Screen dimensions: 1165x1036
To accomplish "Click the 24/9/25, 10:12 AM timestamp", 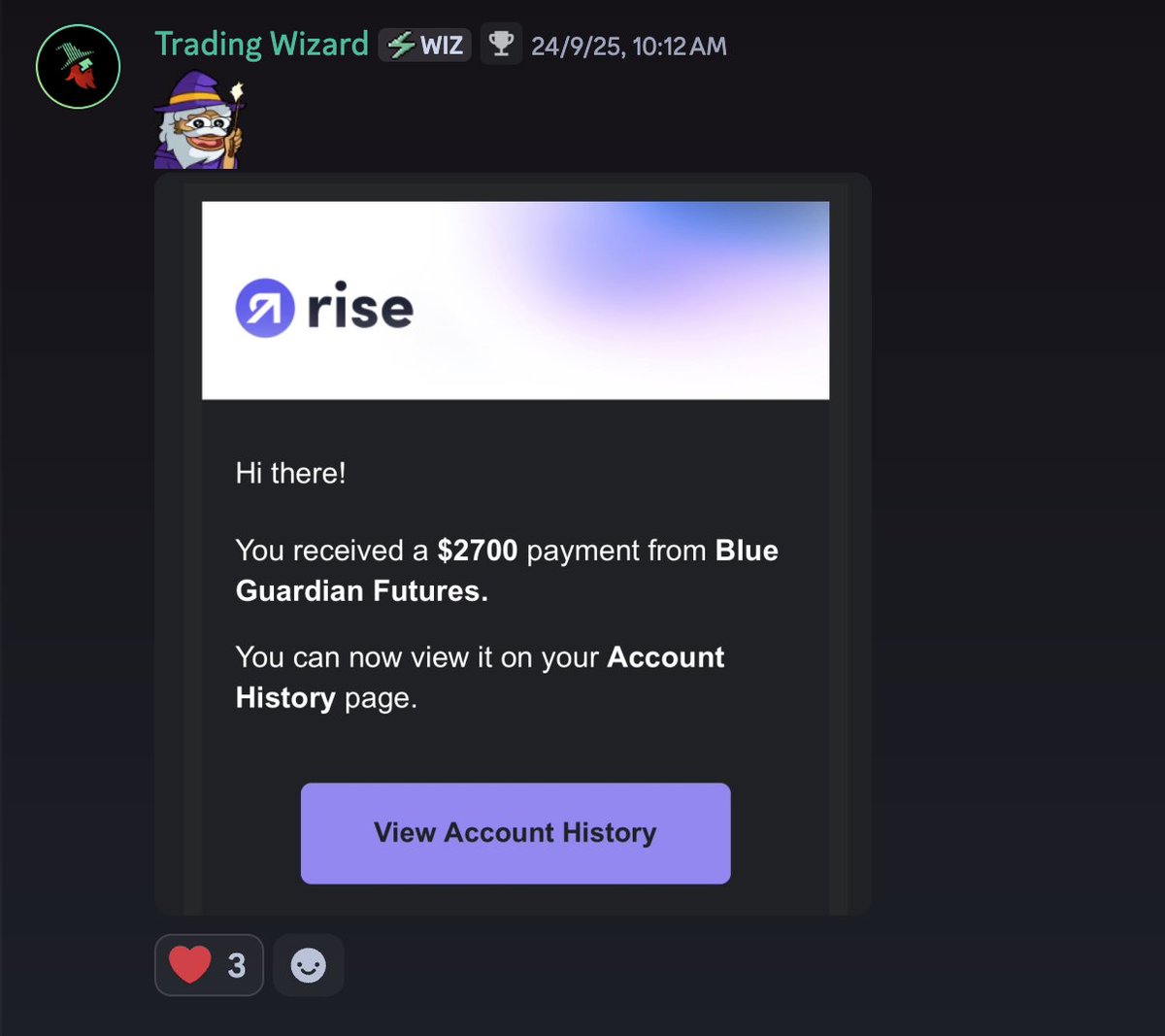I will pyautogui.click(x=629, y=46).
